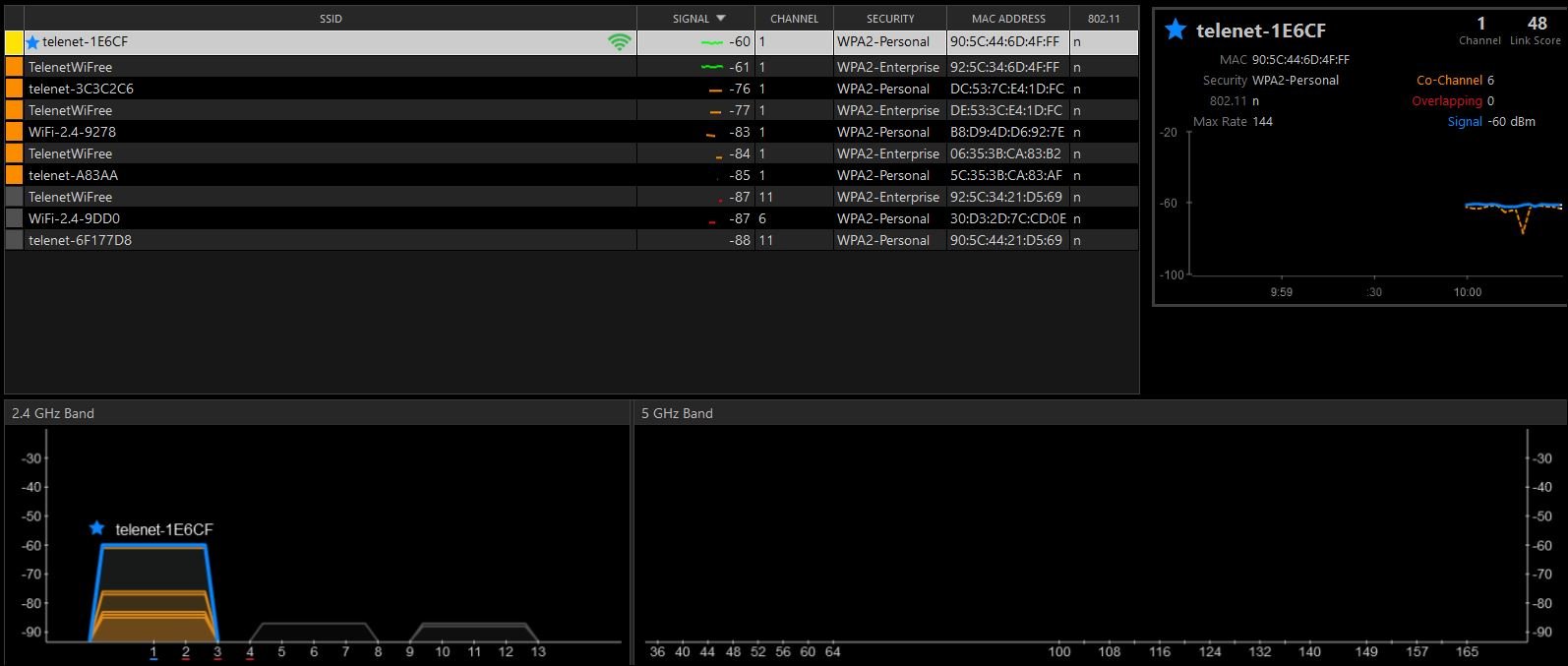Click the telenet-1E6CF label on the 2.4 GHz graph
The height and width of the screenshot is (666, 1568).
(x=163, y=529)
